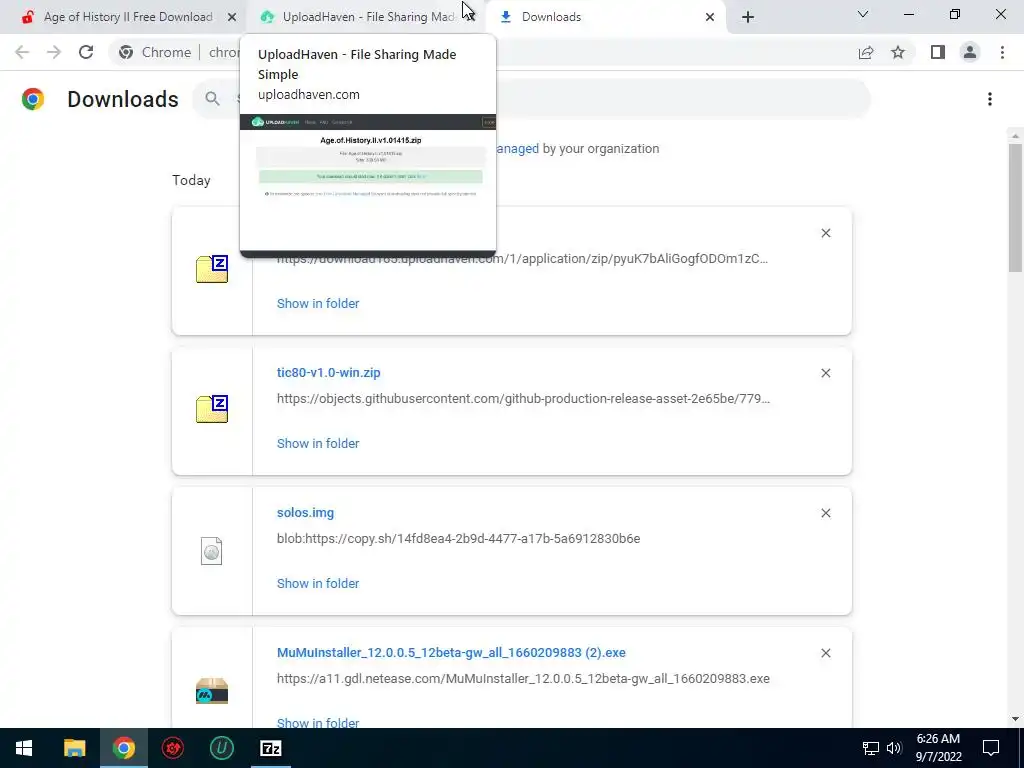
Task: Open volume control tray icon
Action: point(894,748)
